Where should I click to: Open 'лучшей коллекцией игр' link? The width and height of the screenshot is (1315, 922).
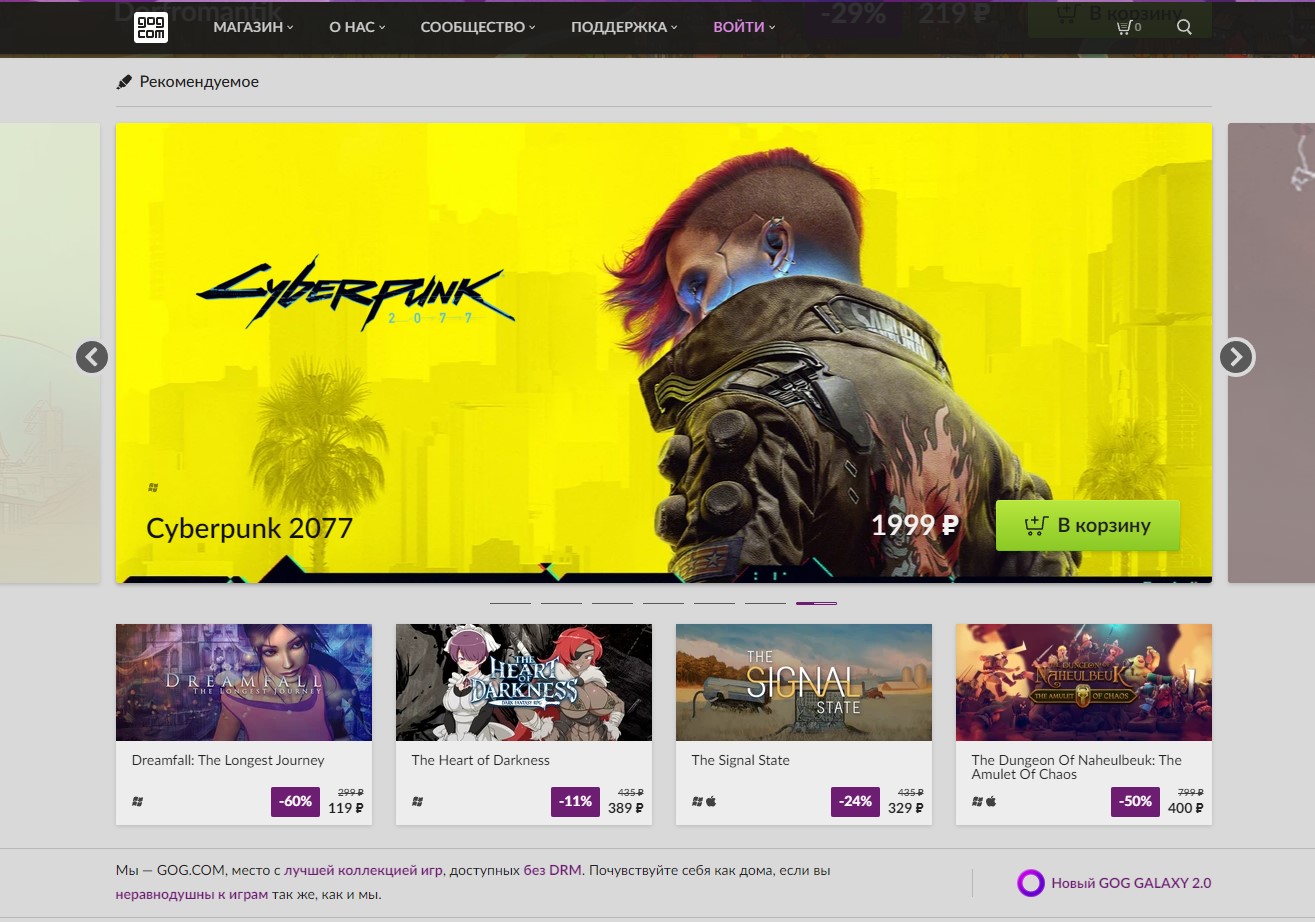click(x=363, y=870)
